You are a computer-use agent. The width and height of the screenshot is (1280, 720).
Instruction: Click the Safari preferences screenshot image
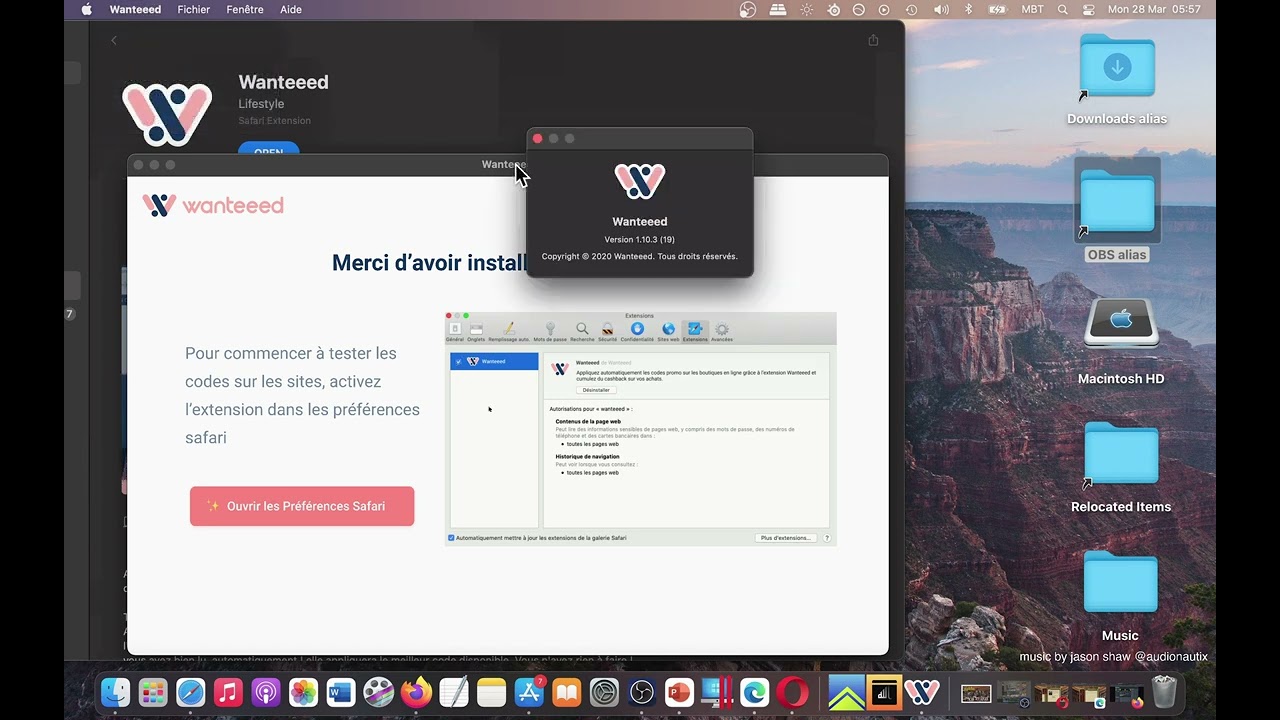(x=640, y=429)
